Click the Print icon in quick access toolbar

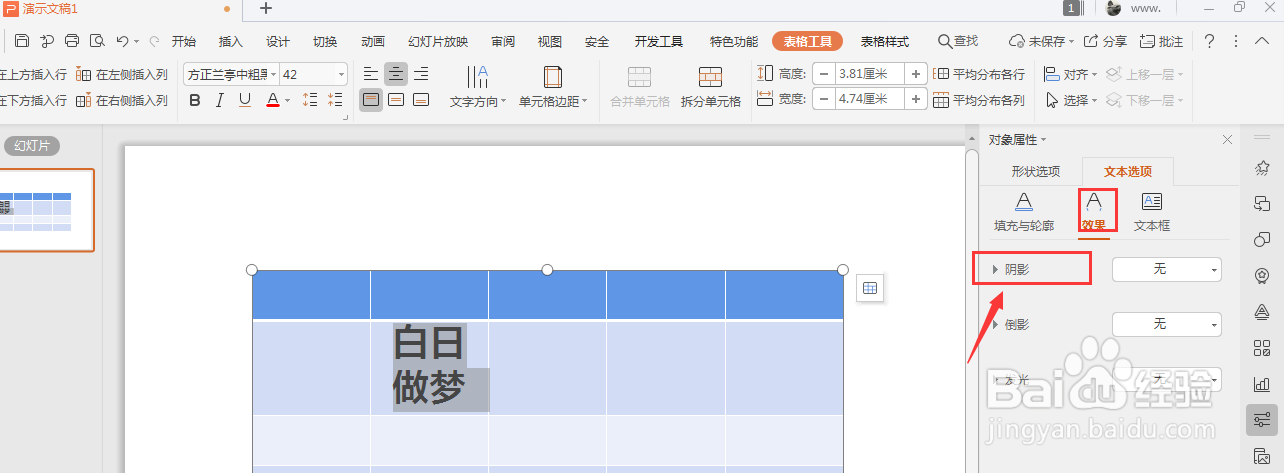pyautogui.click(x=72, y=41)
